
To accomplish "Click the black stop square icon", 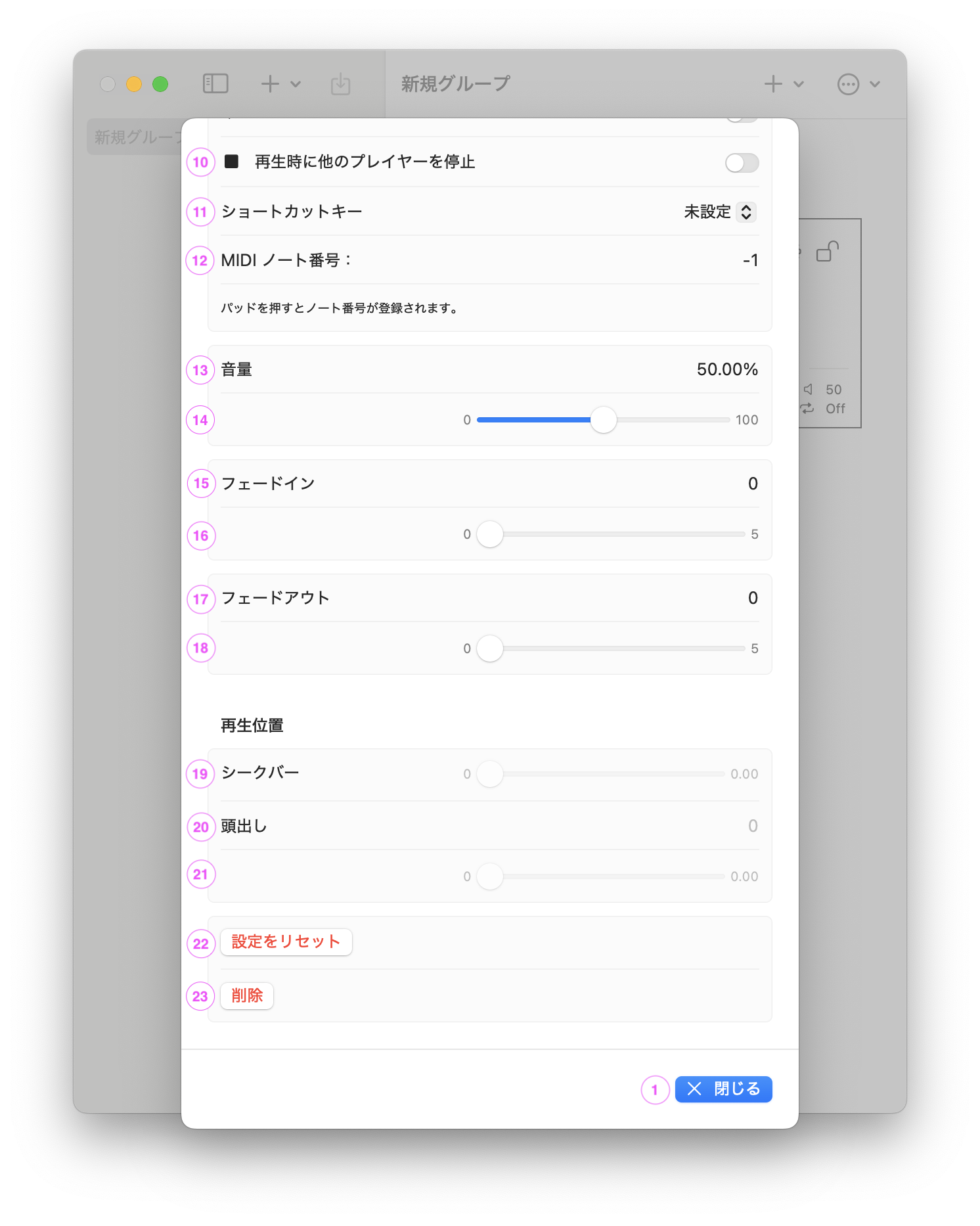I will (x=231, y=162).
